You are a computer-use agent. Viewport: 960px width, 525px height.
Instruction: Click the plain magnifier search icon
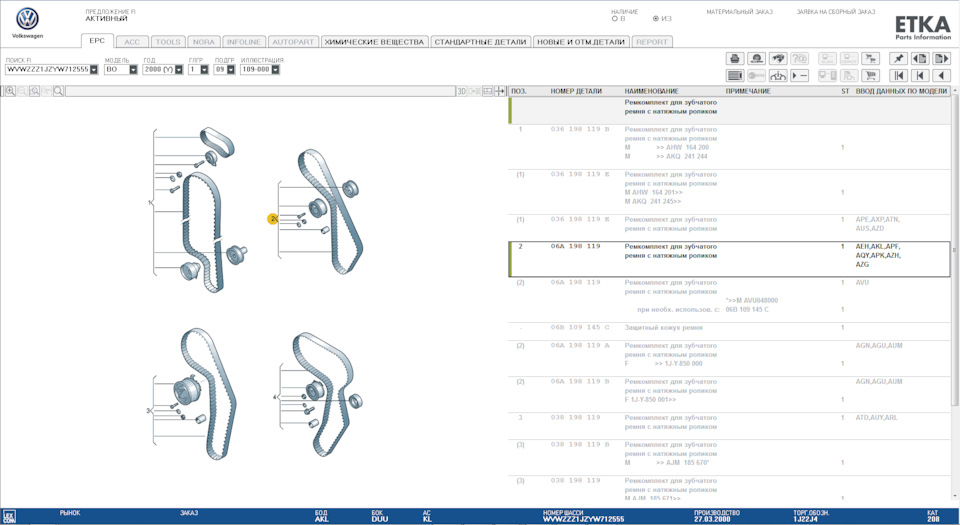point(58,91)
